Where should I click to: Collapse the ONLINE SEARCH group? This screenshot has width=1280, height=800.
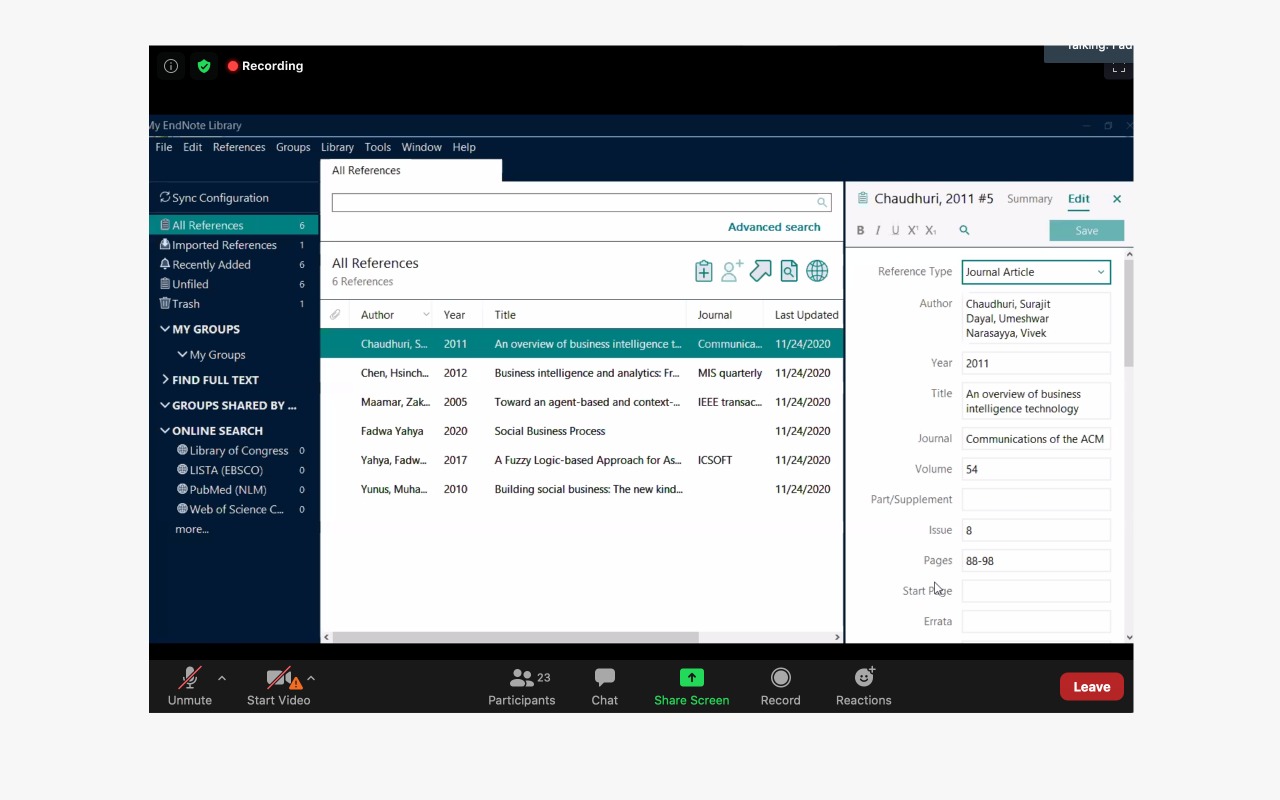click(x=165, y=431)
